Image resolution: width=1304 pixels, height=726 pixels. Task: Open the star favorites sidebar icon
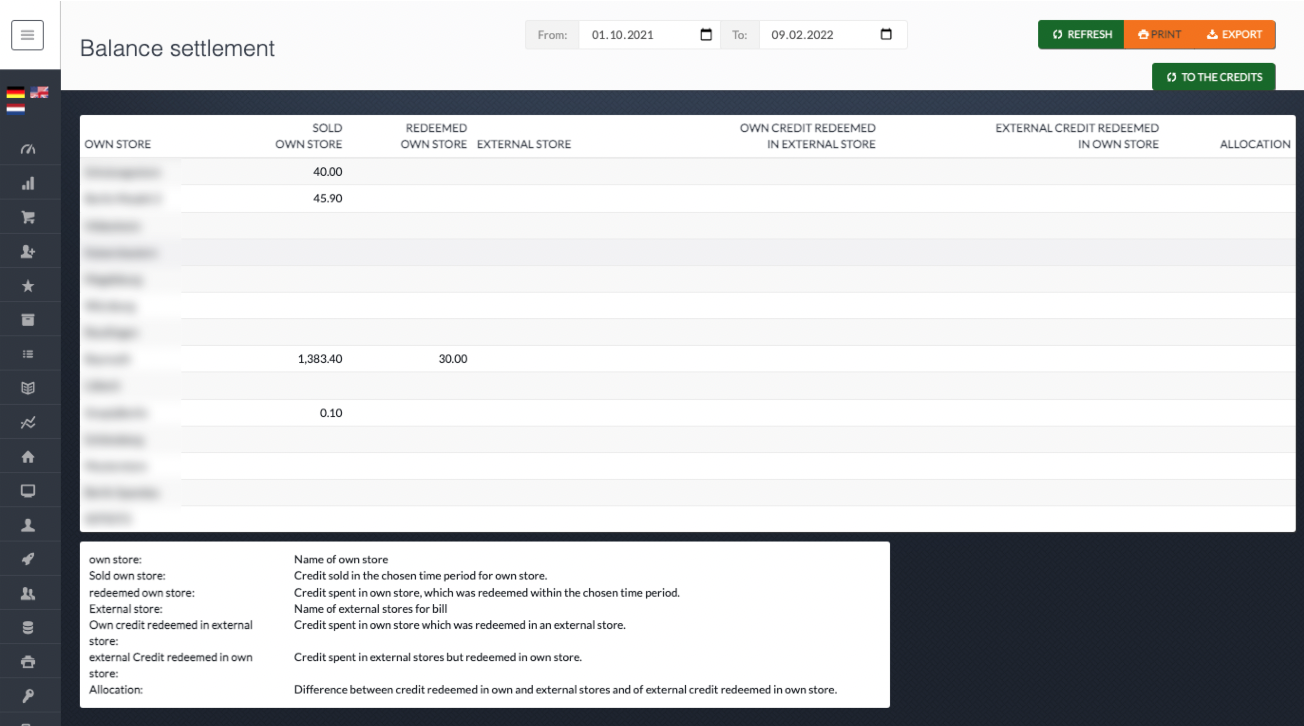pos(29,286)
